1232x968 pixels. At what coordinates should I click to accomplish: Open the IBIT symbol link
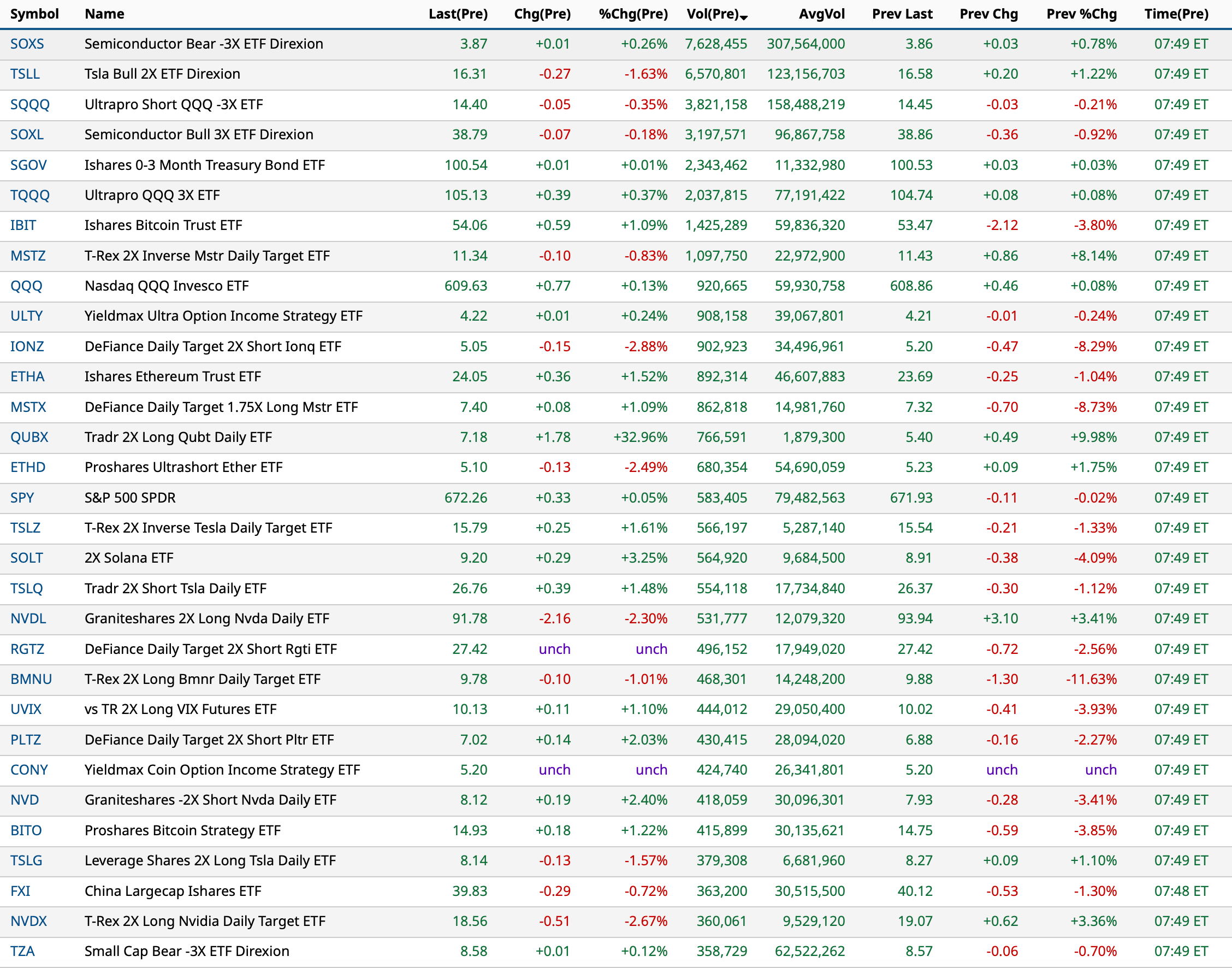coord(23,226)
